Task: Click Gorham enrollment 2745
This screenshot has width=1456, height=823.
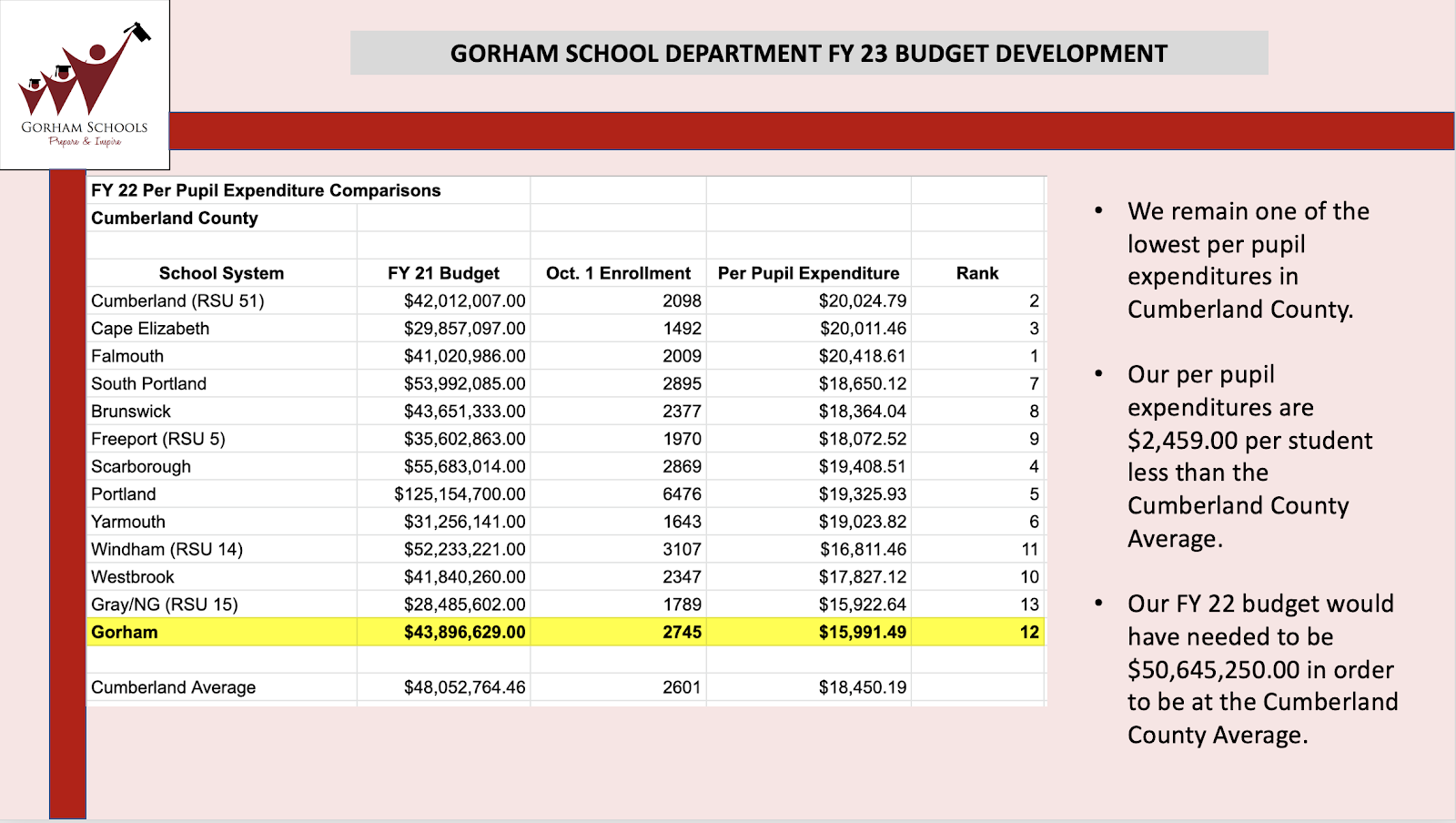Action: pos(682,632)
